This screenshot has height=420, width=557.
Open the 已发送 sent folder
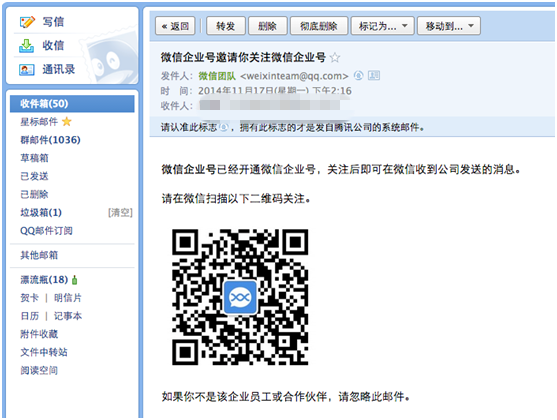click(34, 176)
